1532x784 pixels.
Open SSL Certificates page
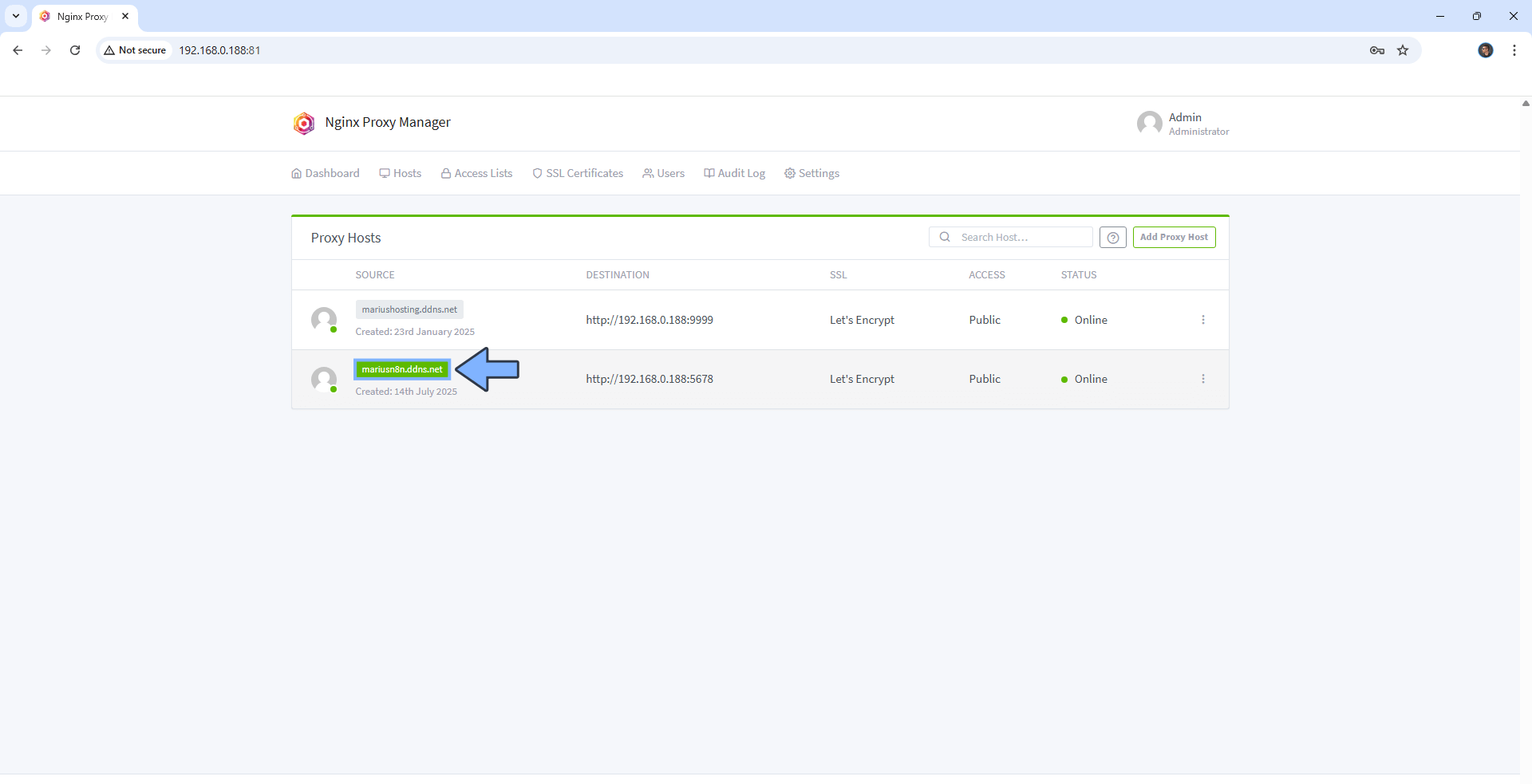pos(578,174)
